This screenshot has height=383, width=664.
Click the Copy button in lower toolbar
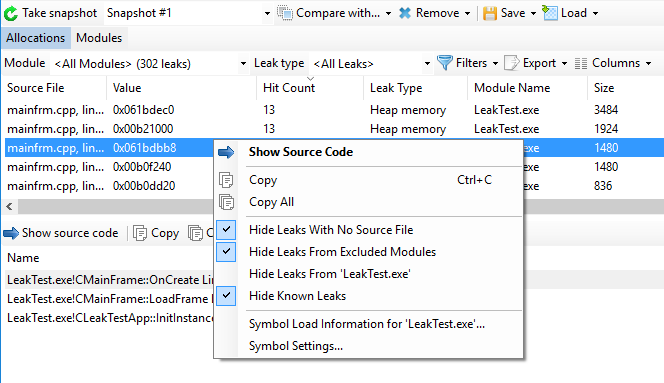[x=156, y=233]
